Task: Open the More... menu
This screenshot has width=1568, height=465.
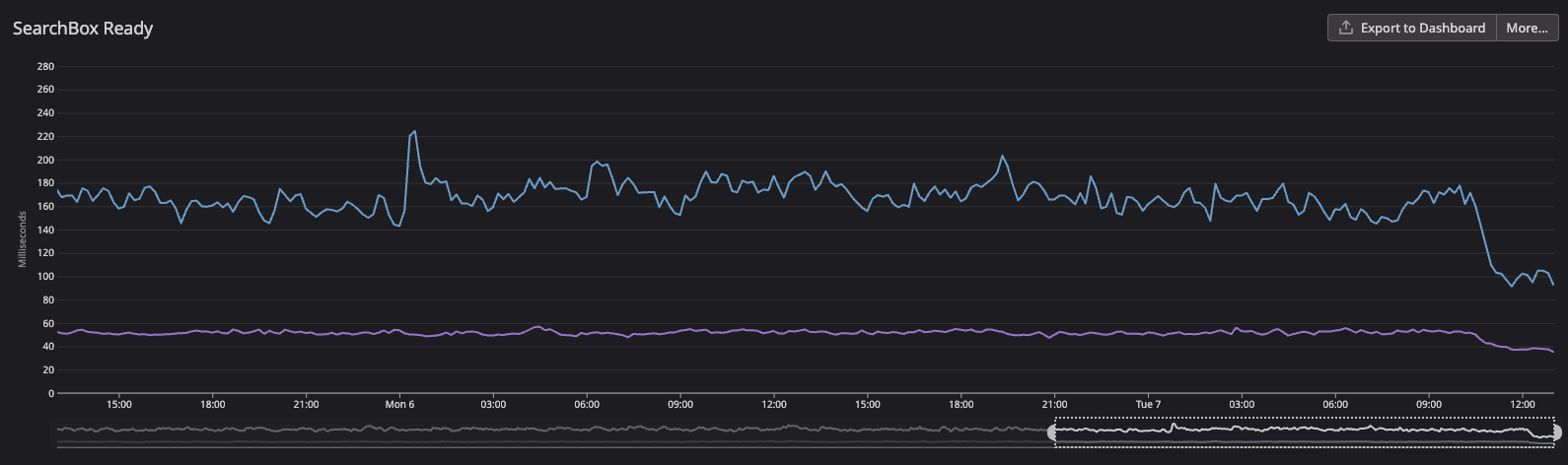Action: pyautogui.click(x=1527, y=28)
